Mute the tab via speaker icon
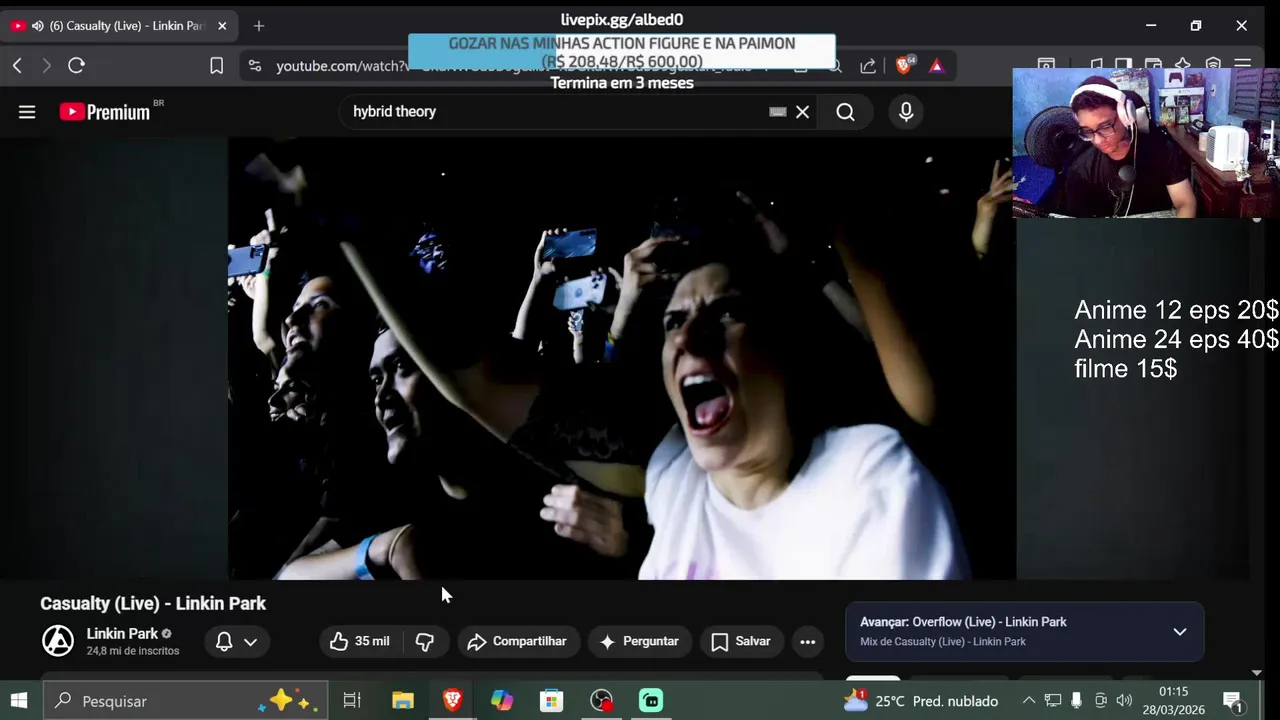 click(38, 26)
